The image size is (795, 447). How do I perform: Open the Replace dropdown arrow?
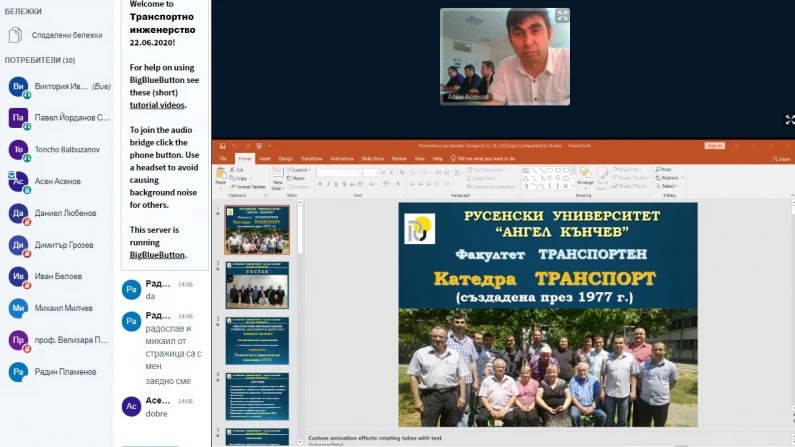click(682, 178)
